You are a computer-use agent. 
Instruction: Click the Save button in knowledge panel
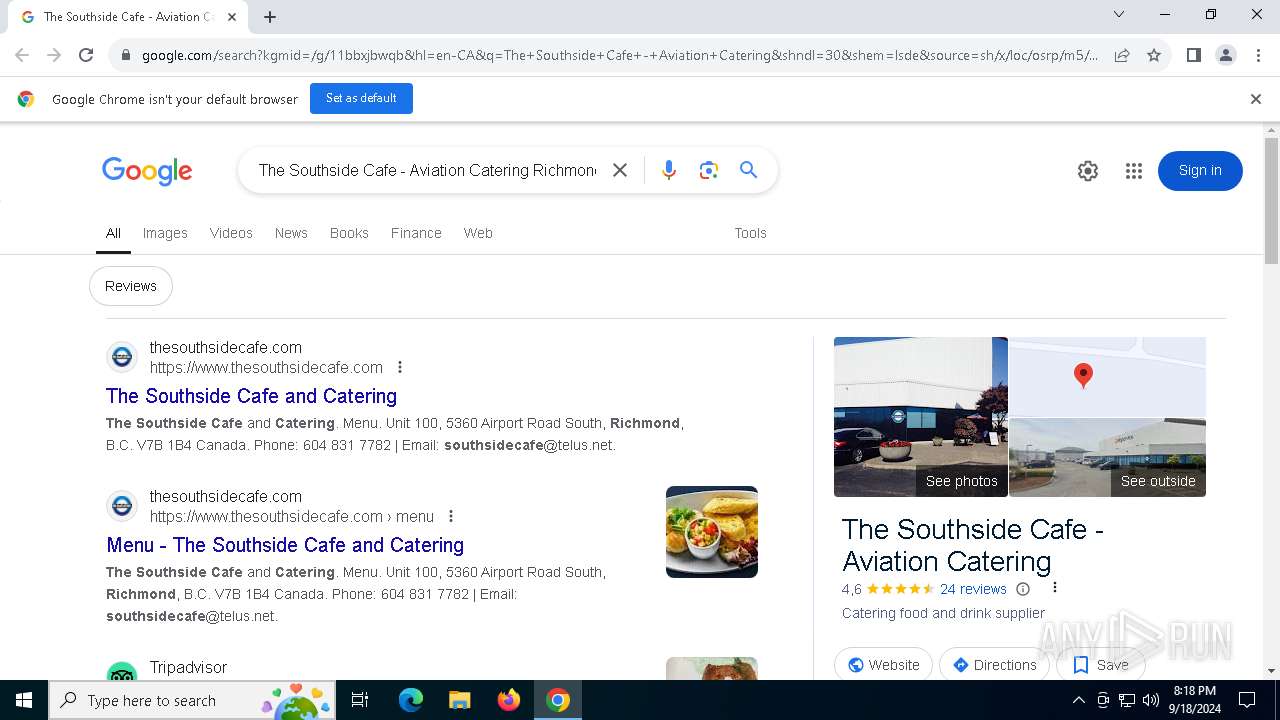[x=1100, y=665]
